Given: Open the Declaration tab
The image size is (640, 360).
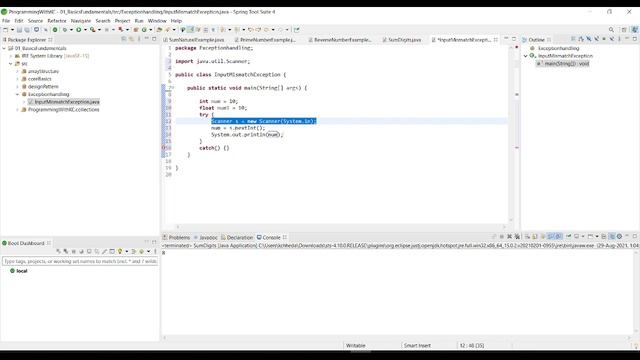Looking at the screenshot, I should click(x=237, y=237).
